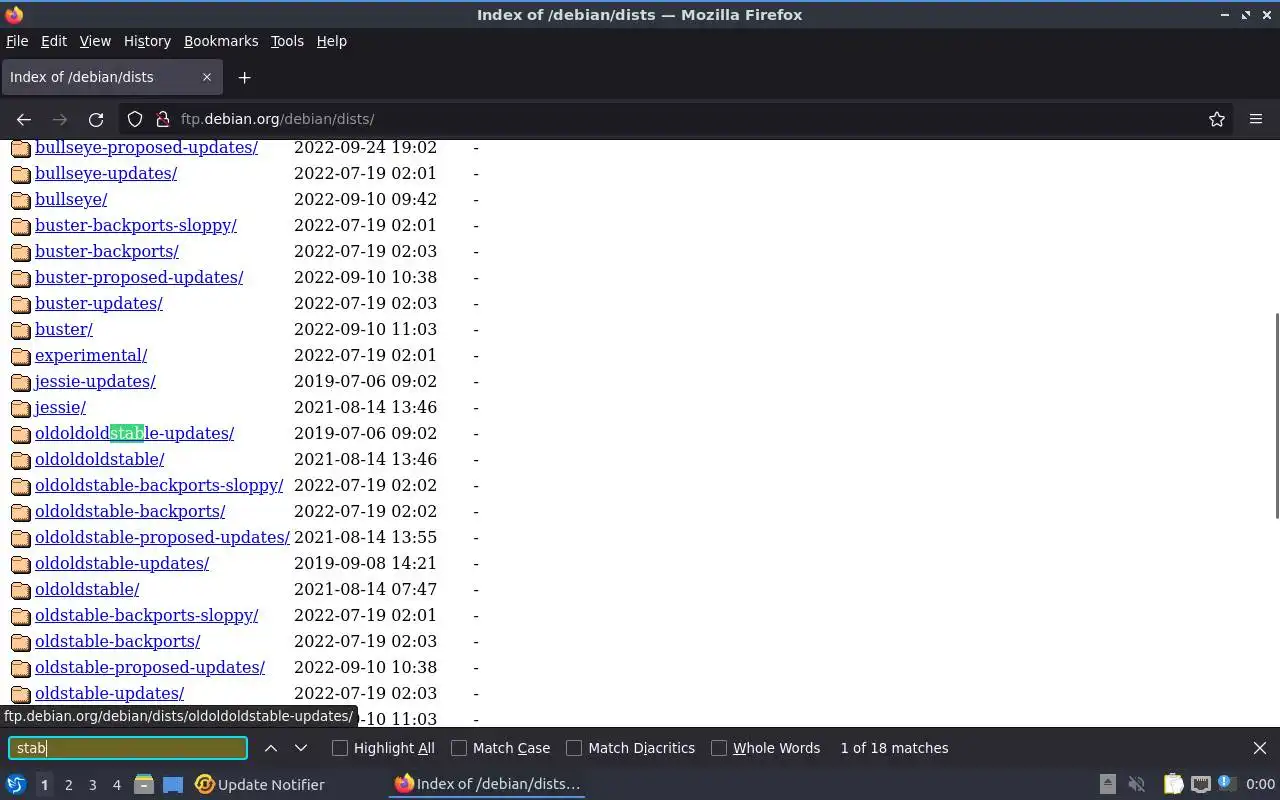Open the Help menu

331,41
